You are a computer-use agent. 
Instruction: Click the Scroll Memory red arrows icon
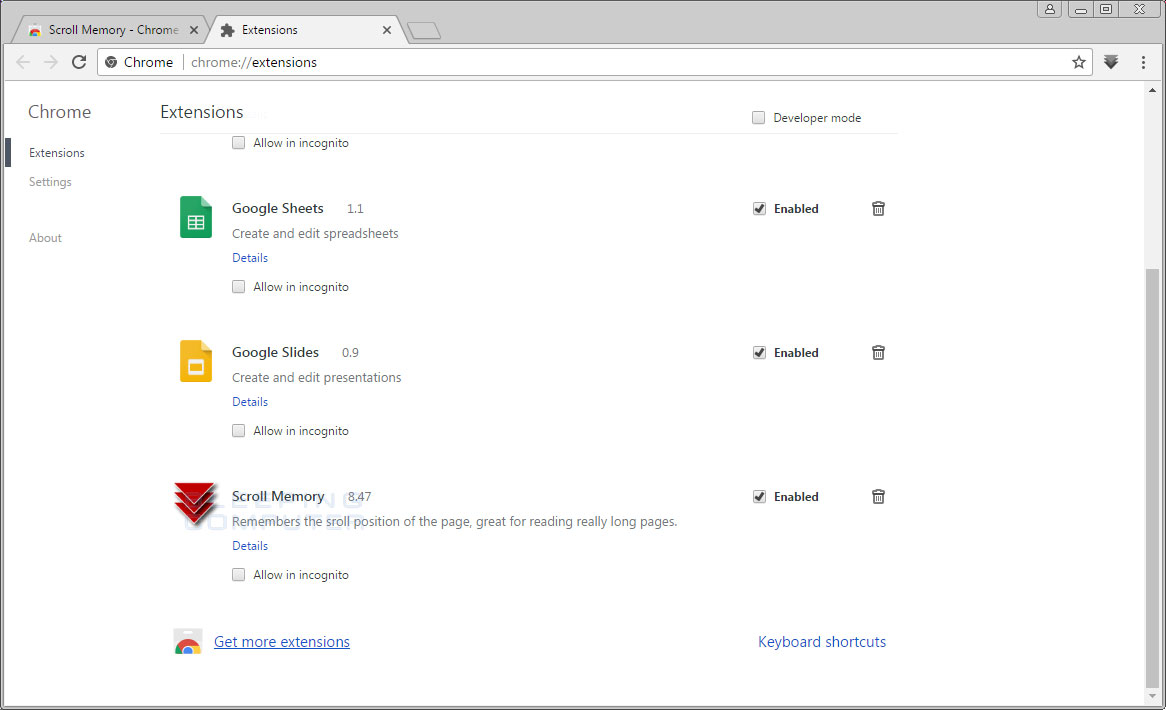pyautogui.click(x=195, y=505)
